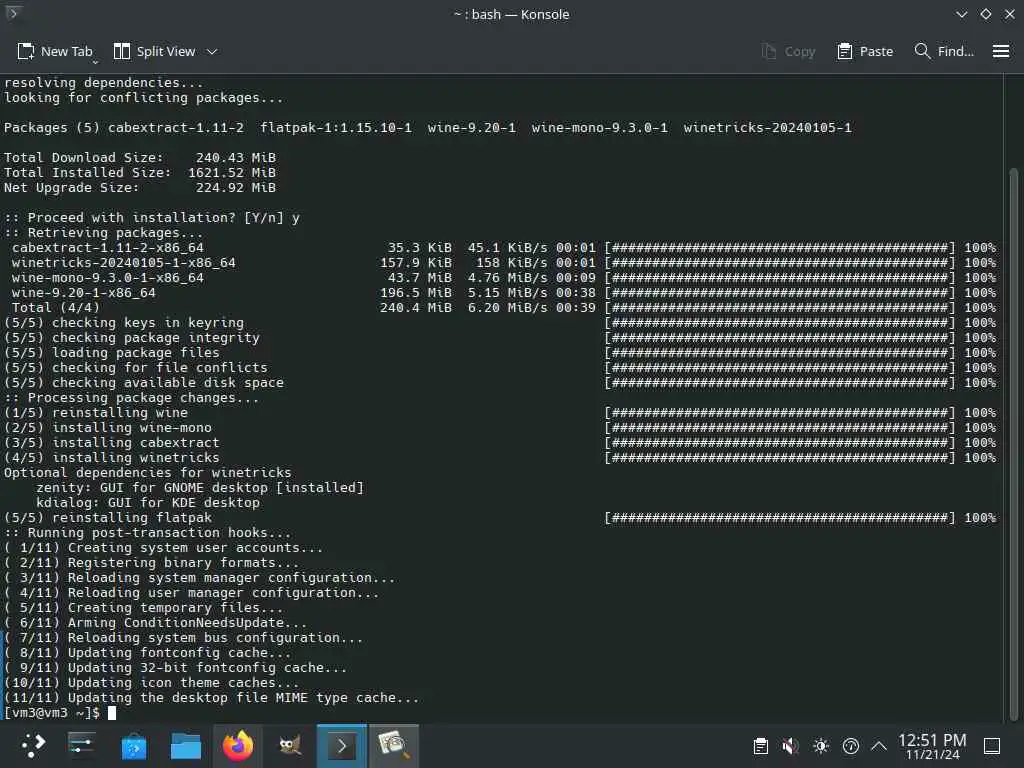
Task: Launch Discover software center from taskbar
Action: (134, 745)
